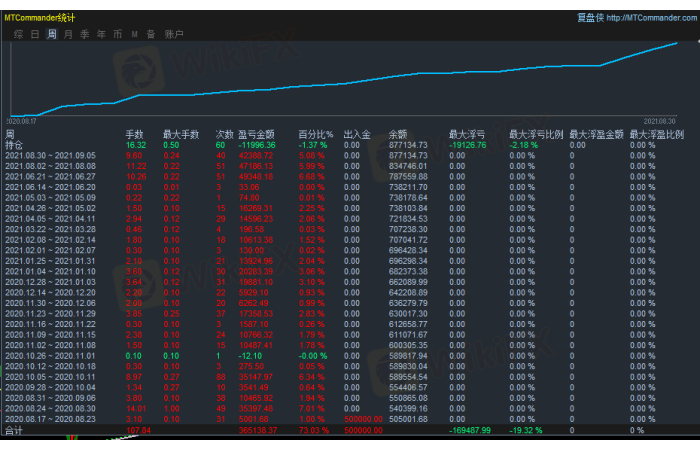700x450 pixels.
Task: Click the chart start date 2020.08.17
Action: pyautogui.click(x=21, y=121)
